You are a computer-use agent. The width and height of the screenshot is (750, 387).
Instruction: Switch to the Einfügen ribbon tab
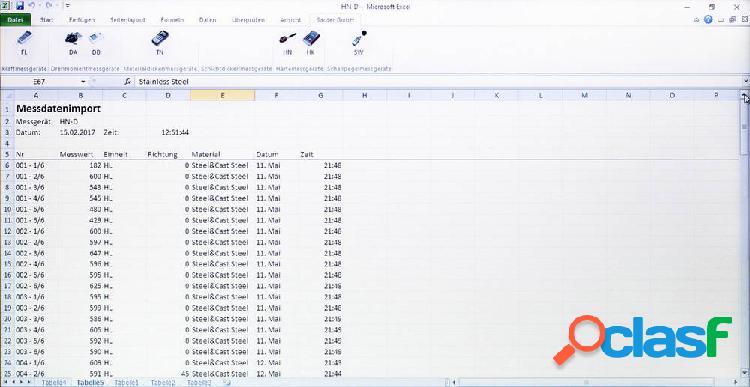82,20
